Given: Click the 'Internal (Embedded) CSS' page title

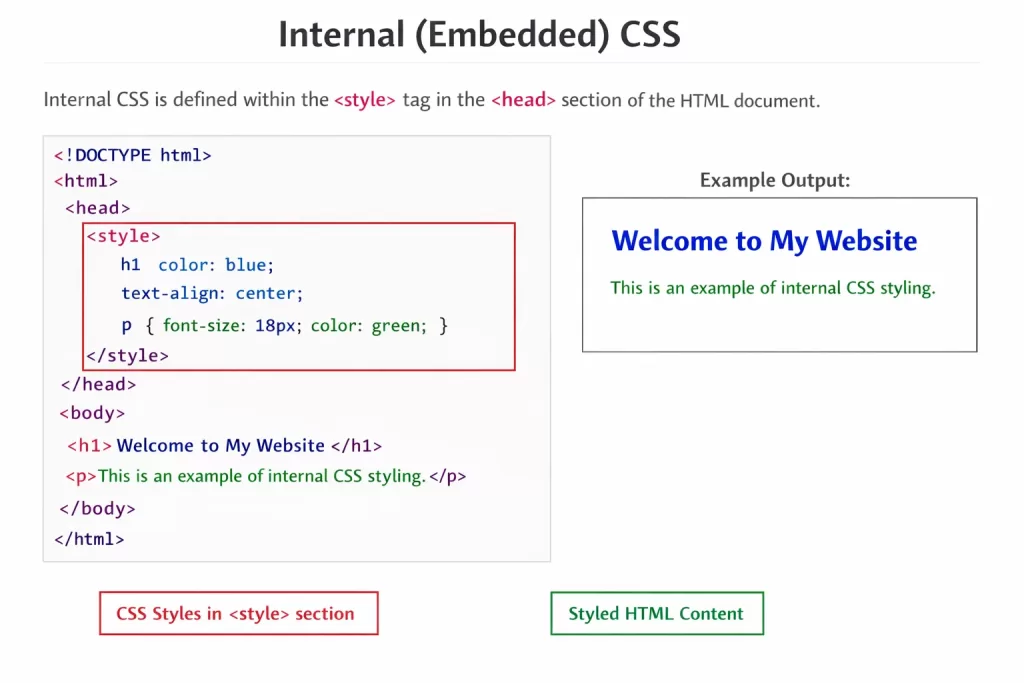Looking at the screenshot, I should (479, 34).
